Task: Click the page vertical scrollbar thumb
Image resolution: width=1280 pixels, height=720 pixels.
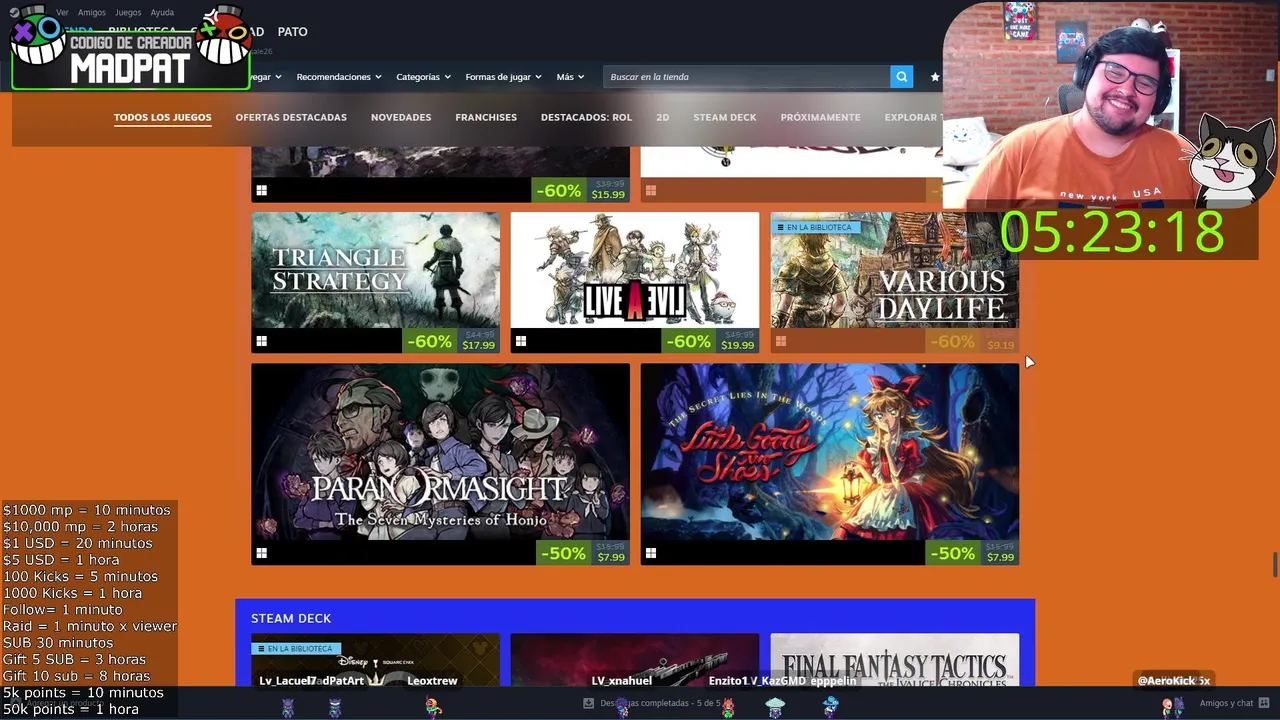Action: [x=1275, y=564]
